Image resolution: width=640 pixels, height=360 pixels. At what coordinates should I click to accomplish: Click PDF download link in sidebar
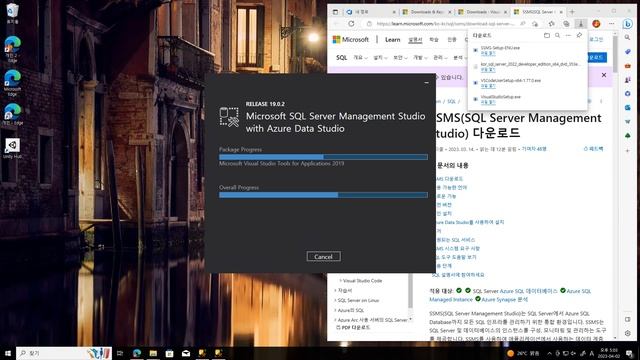(353, 328)
